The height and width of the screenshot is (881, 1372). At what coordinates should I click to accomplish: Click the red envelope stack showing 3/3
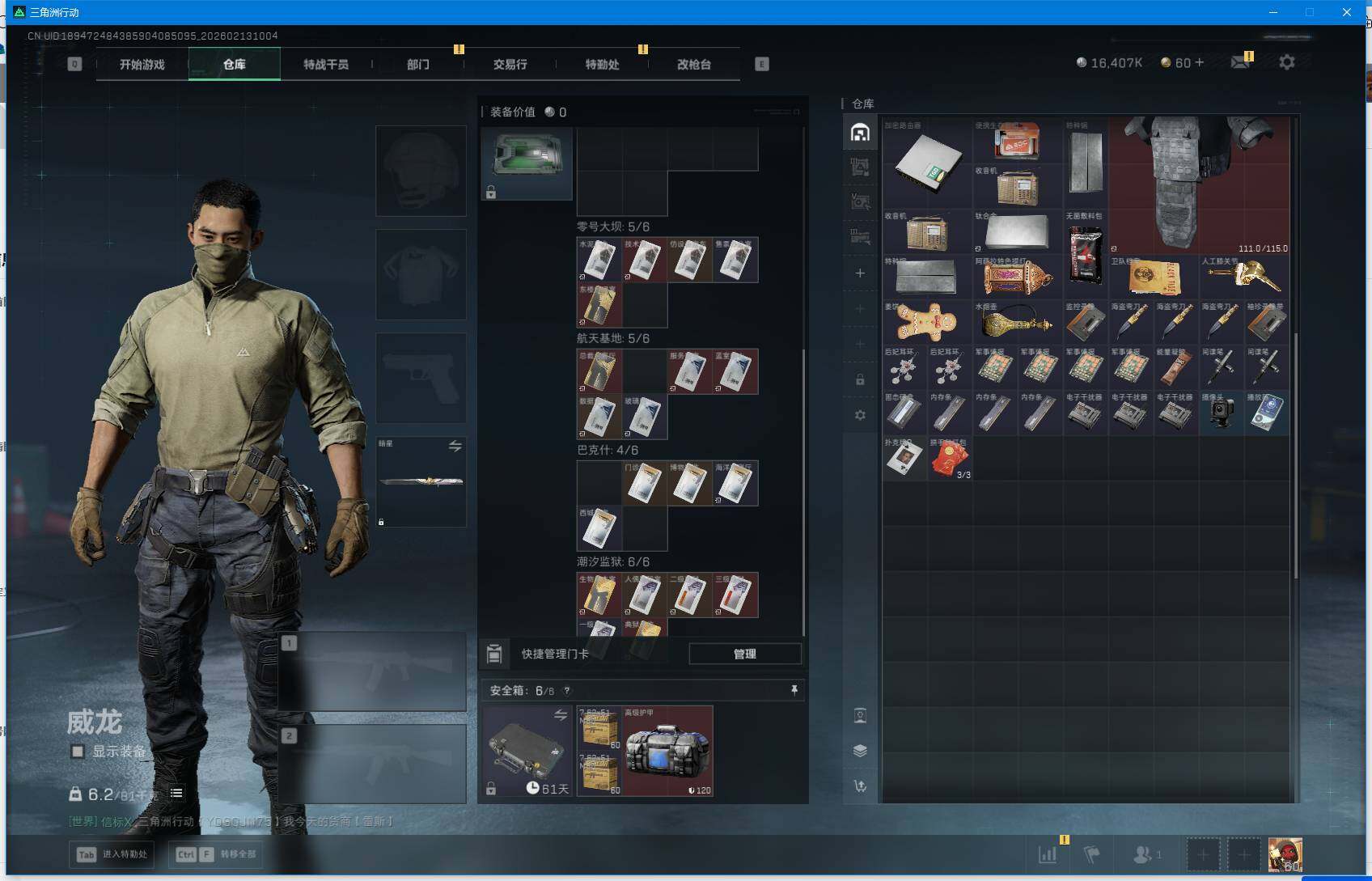[x=950, y=459]
